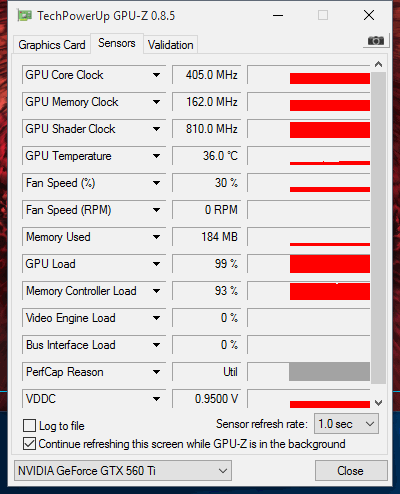Viewport: 400px width, 494px height.
Task: Open the VDDC sensor dropdown arrow
Action: [156, 399]
